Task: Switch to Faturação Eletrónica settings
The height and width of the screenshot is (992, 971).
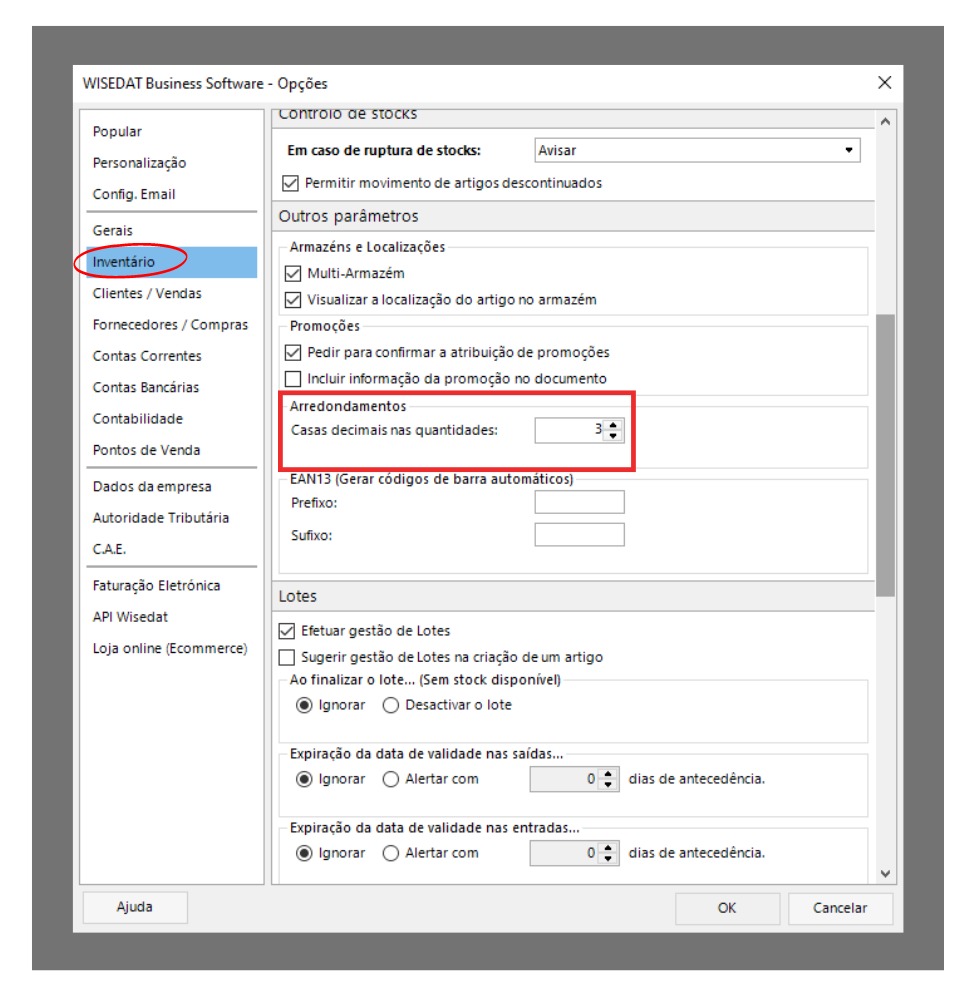Action: (x=156, y=586)
